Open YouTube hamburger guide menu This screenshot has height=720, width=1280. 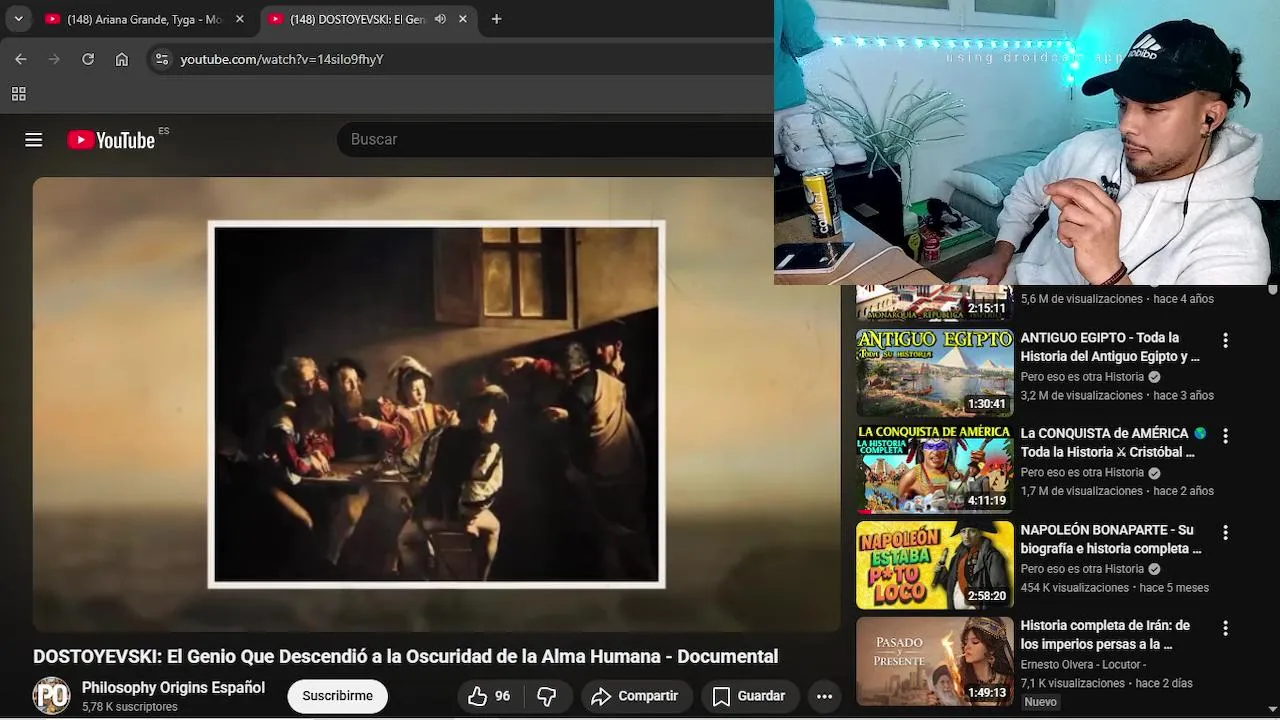tap(34, 140)
